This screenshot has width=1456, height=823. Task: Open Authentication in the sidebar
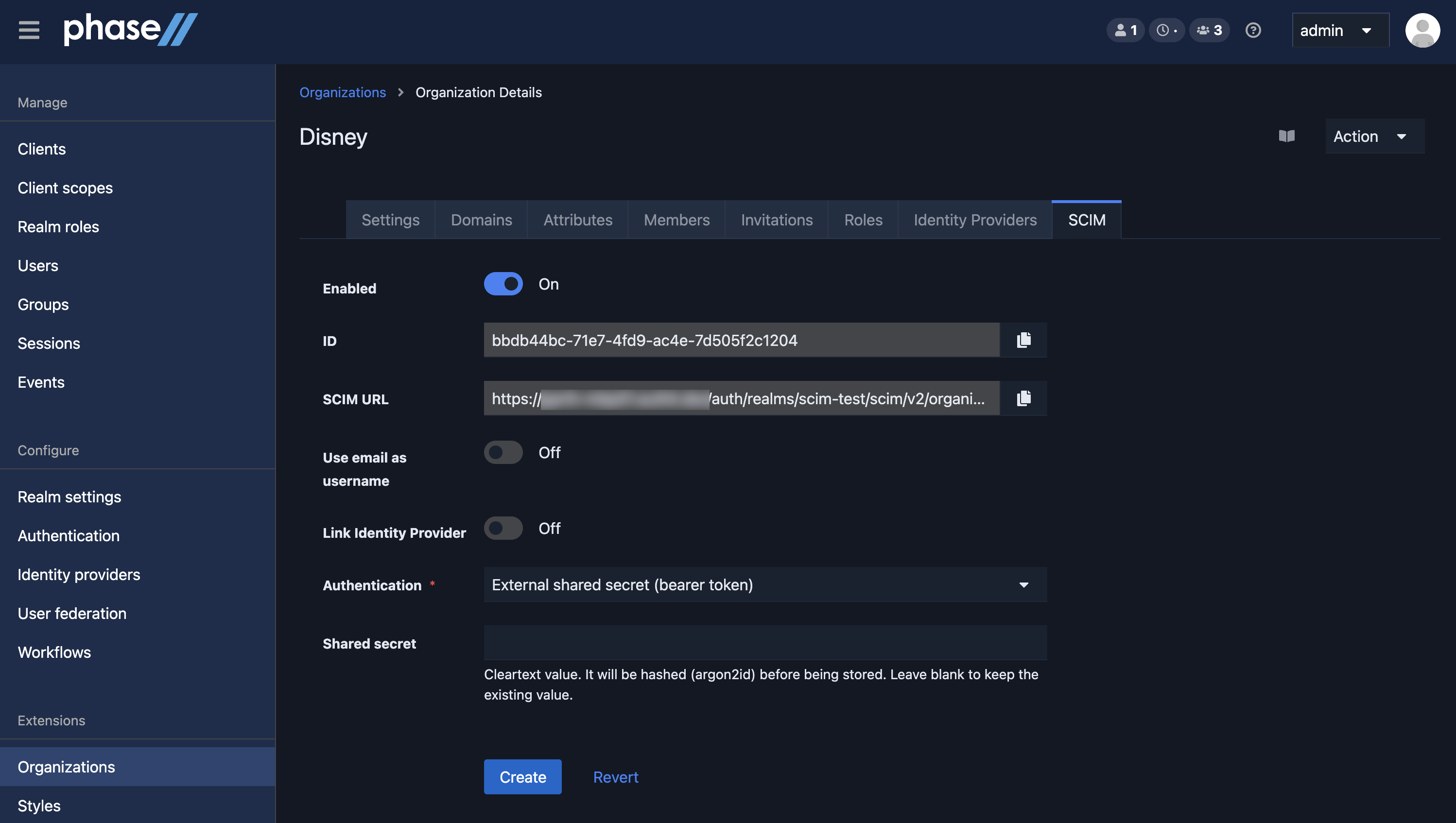coord(138,536)
